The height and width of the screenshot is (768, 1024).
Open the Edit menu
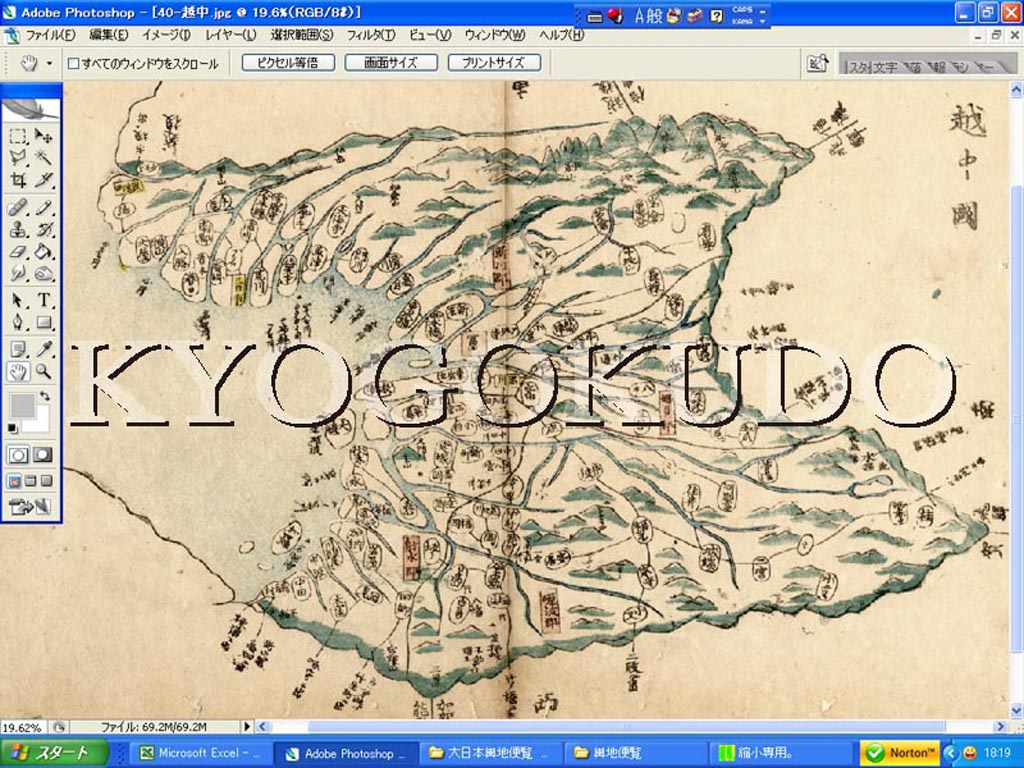click(108, 35)
